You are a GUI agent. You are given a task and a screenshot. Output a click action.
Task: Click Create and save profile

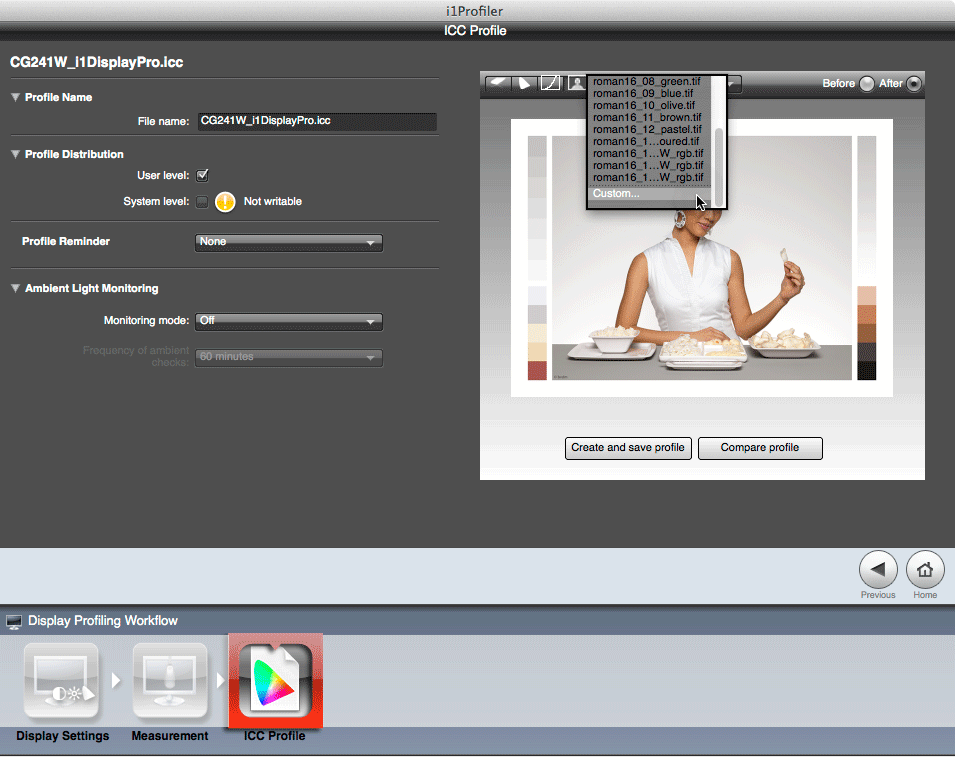click(x=628, y=448)
